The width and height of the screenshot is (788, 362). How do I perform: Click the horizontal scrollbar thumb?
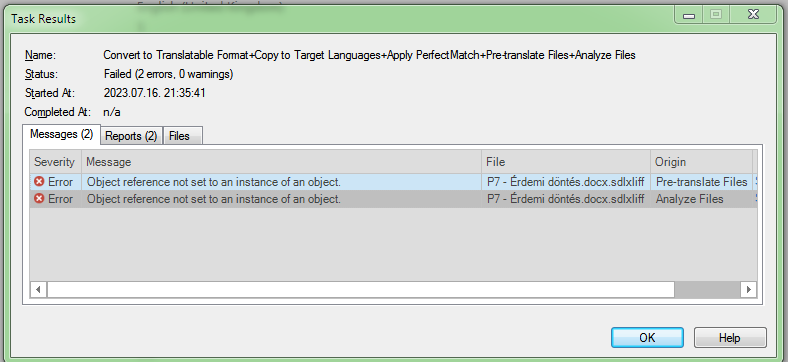[x=360, y=290]
